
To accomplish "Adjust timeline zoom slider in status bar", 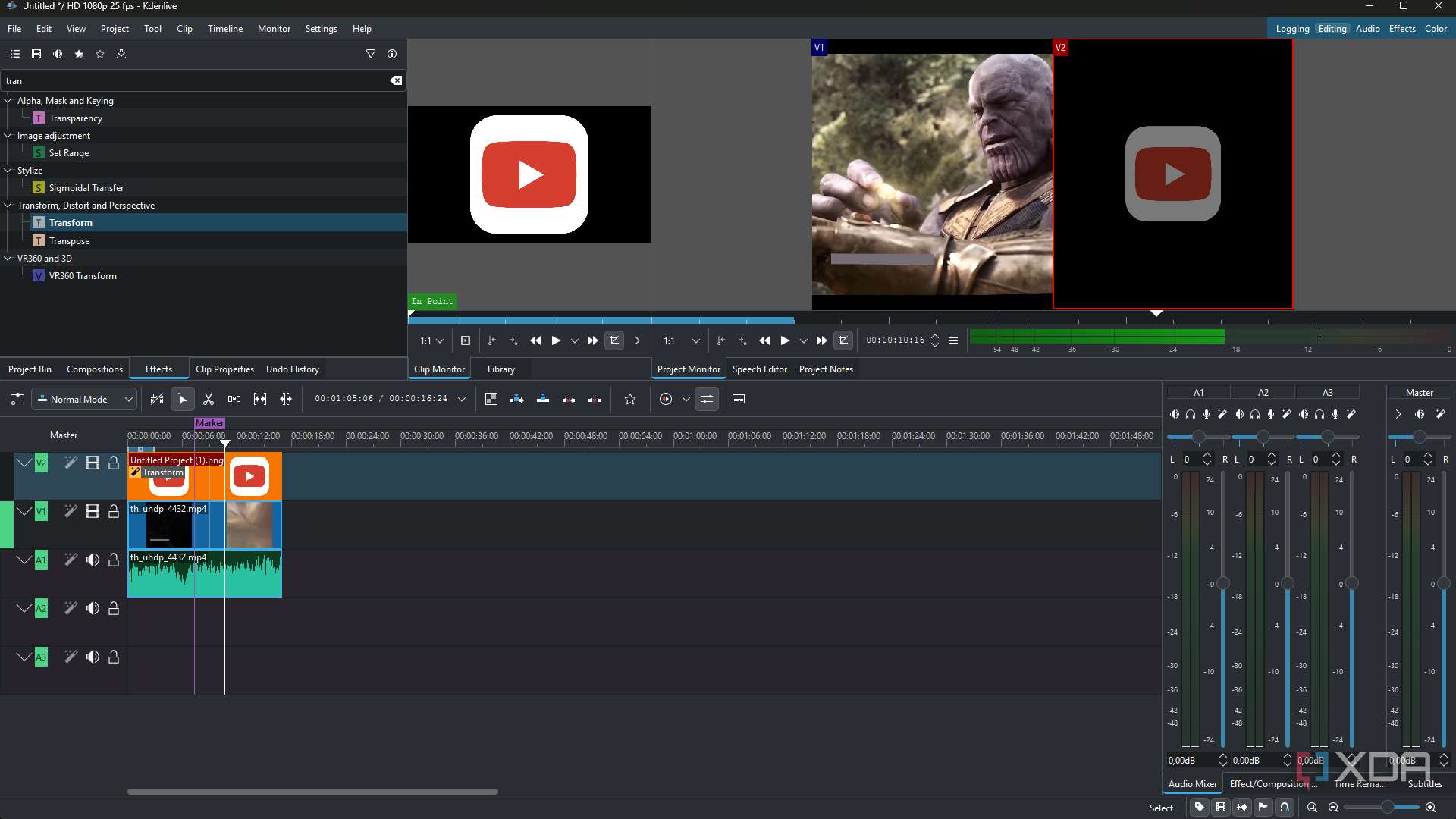I will coord(1382,807).
